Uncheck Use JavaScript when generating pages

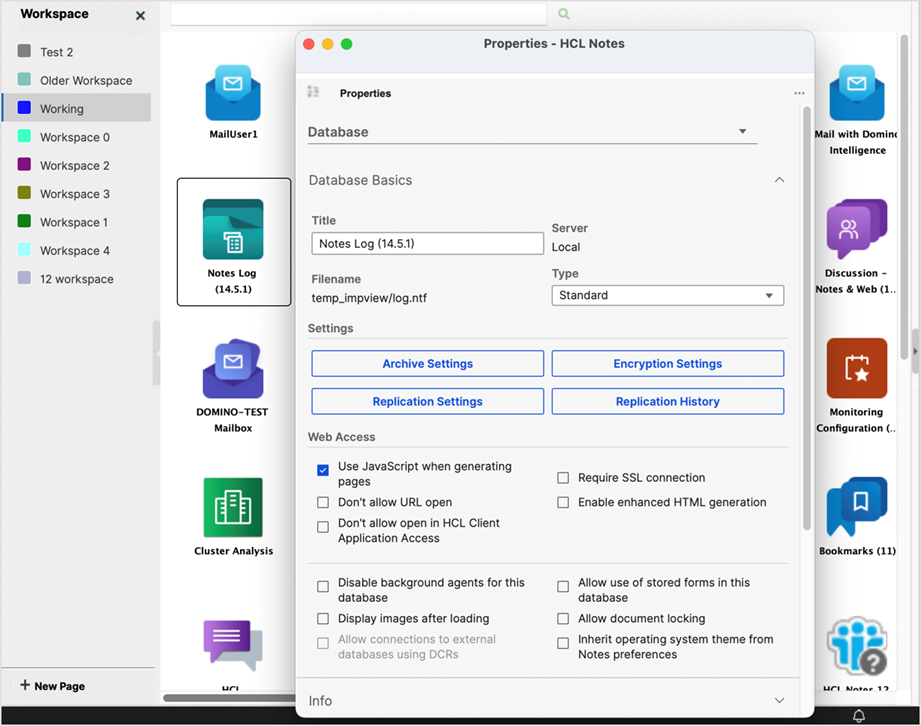point(322,469)
